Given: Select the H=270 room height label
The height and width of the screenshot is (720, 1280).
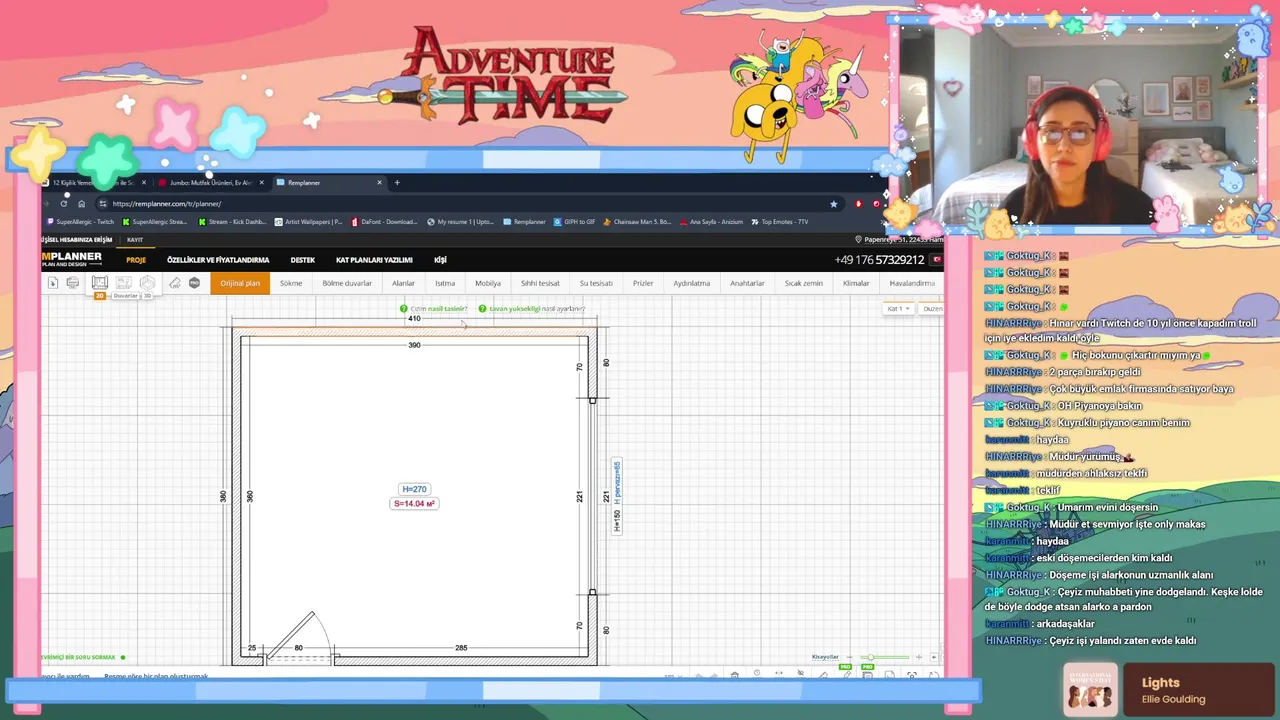Looking at the screenshot, I should point(414,489).
